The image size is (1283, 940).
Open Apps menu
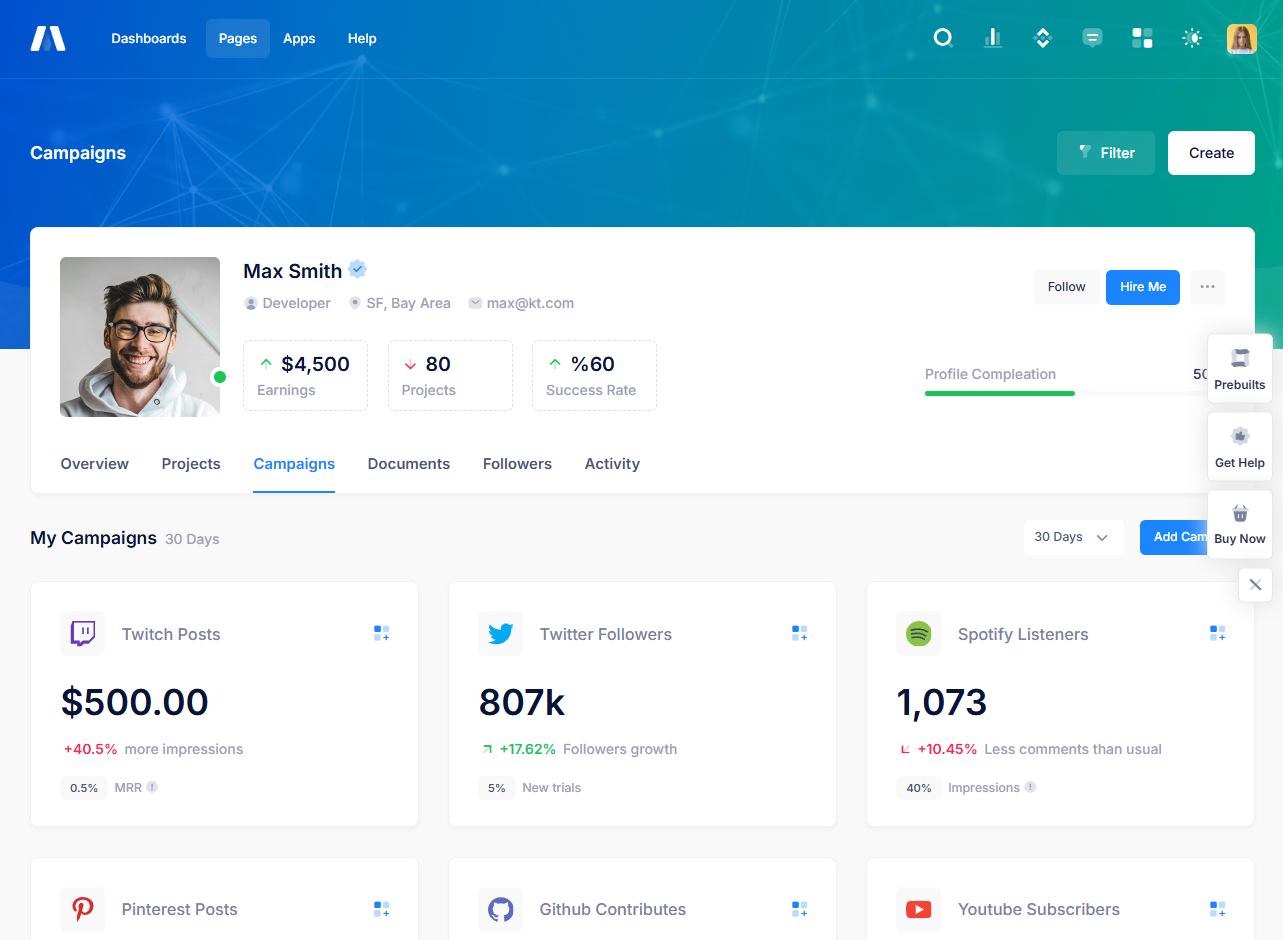pyautogui.click(x=299, y=39)
